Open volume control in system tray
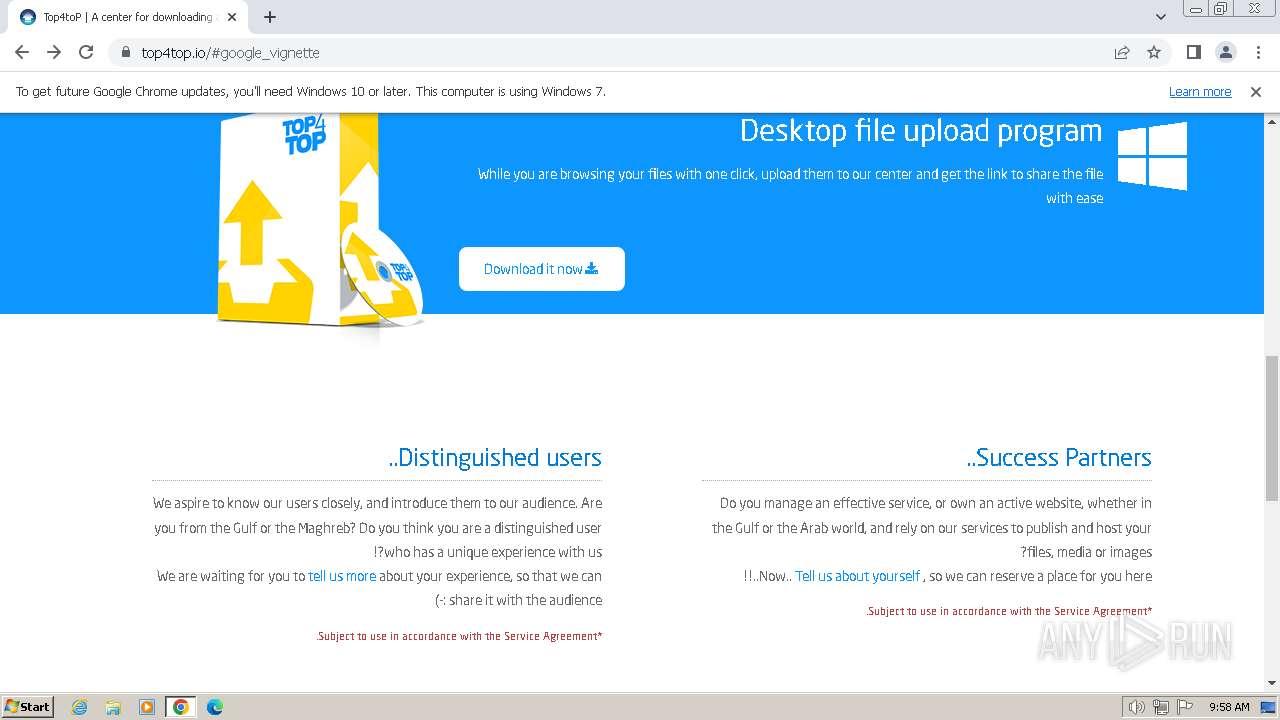 tap(1137, 707)
